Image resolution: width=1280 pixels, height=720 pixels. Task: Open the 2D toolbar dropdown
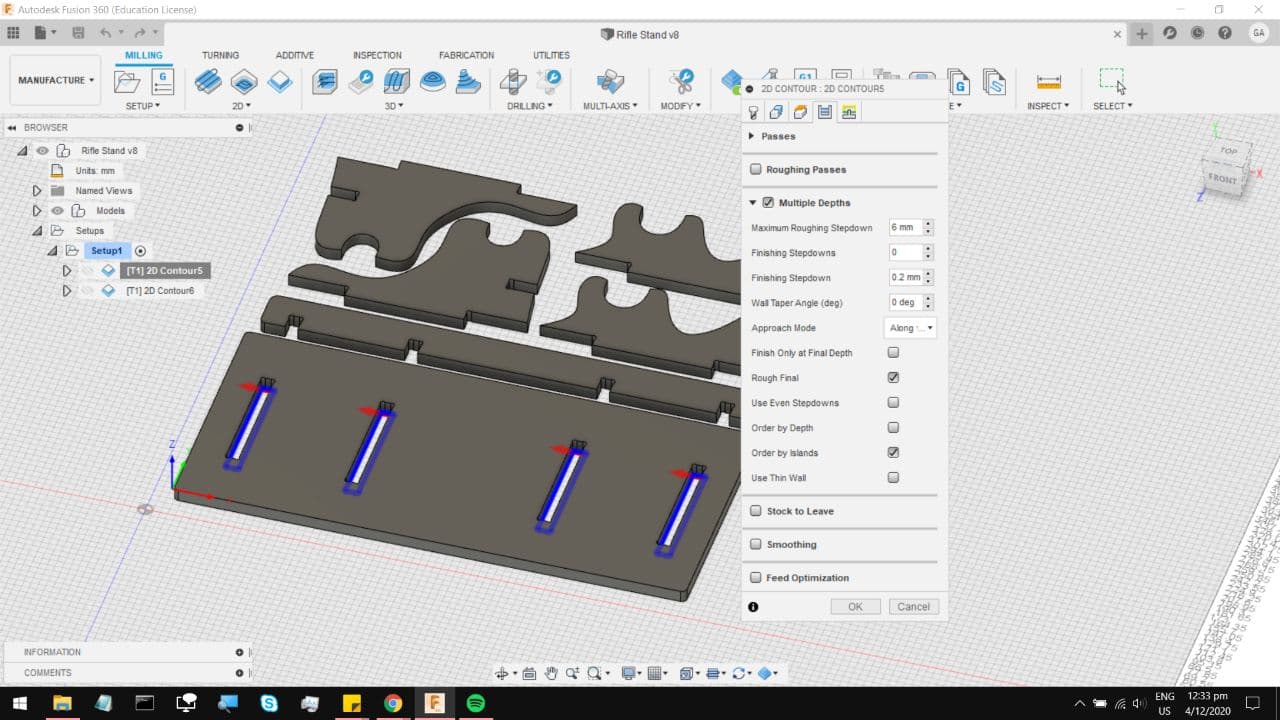(x=241, y=106)
